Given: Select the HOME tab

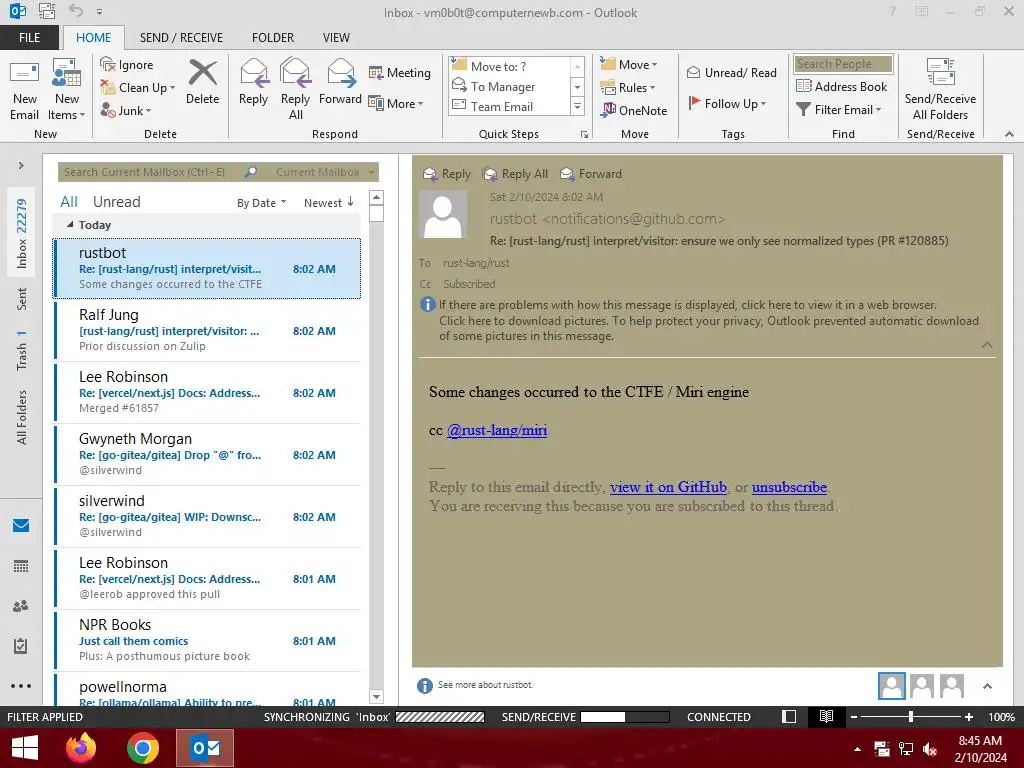Looking at the screenshot, I should (93, 38).
